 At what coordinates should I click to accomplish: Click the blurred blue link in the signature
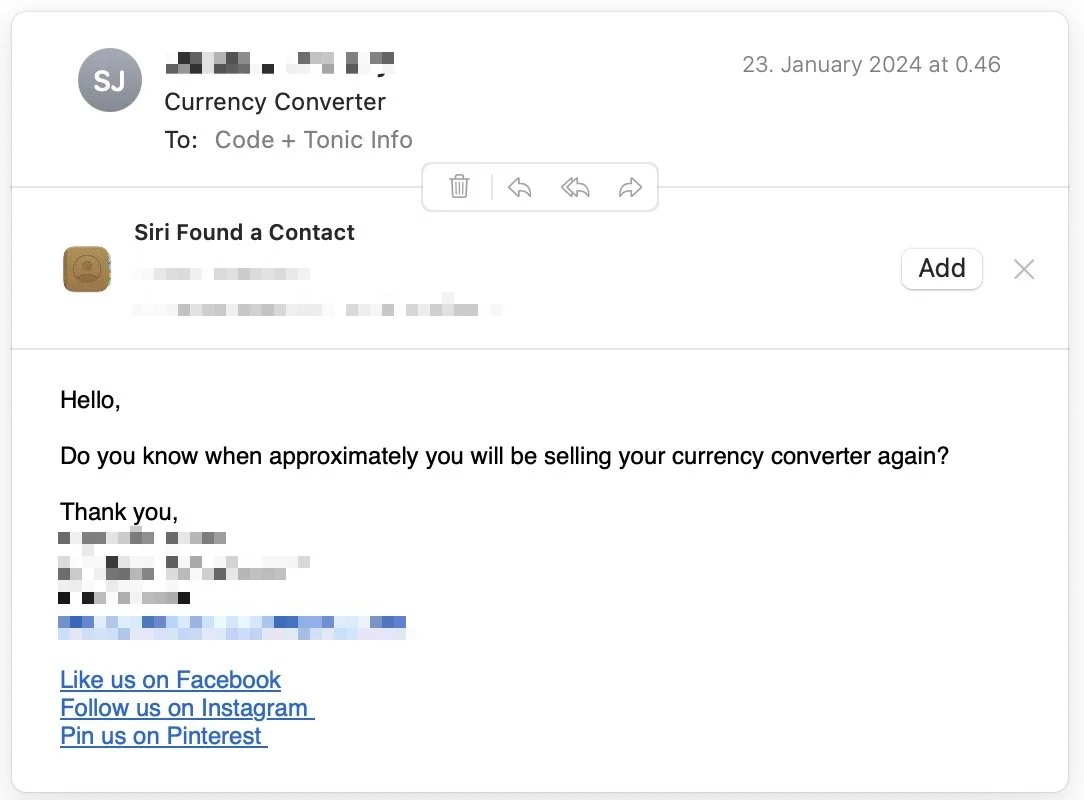click(232, 627)
